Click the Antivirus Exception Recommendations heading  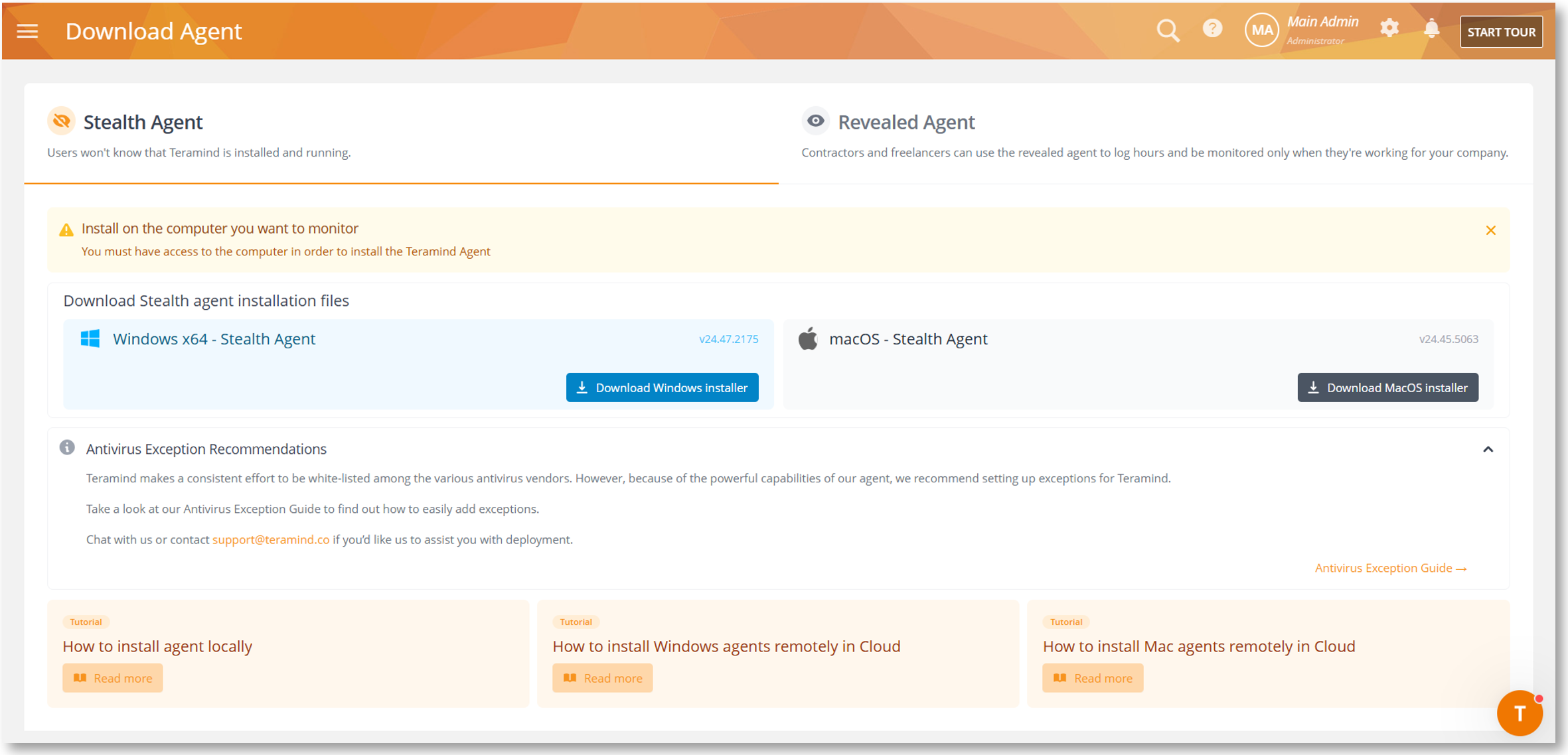pyautogui.click(x=206, y=449)
